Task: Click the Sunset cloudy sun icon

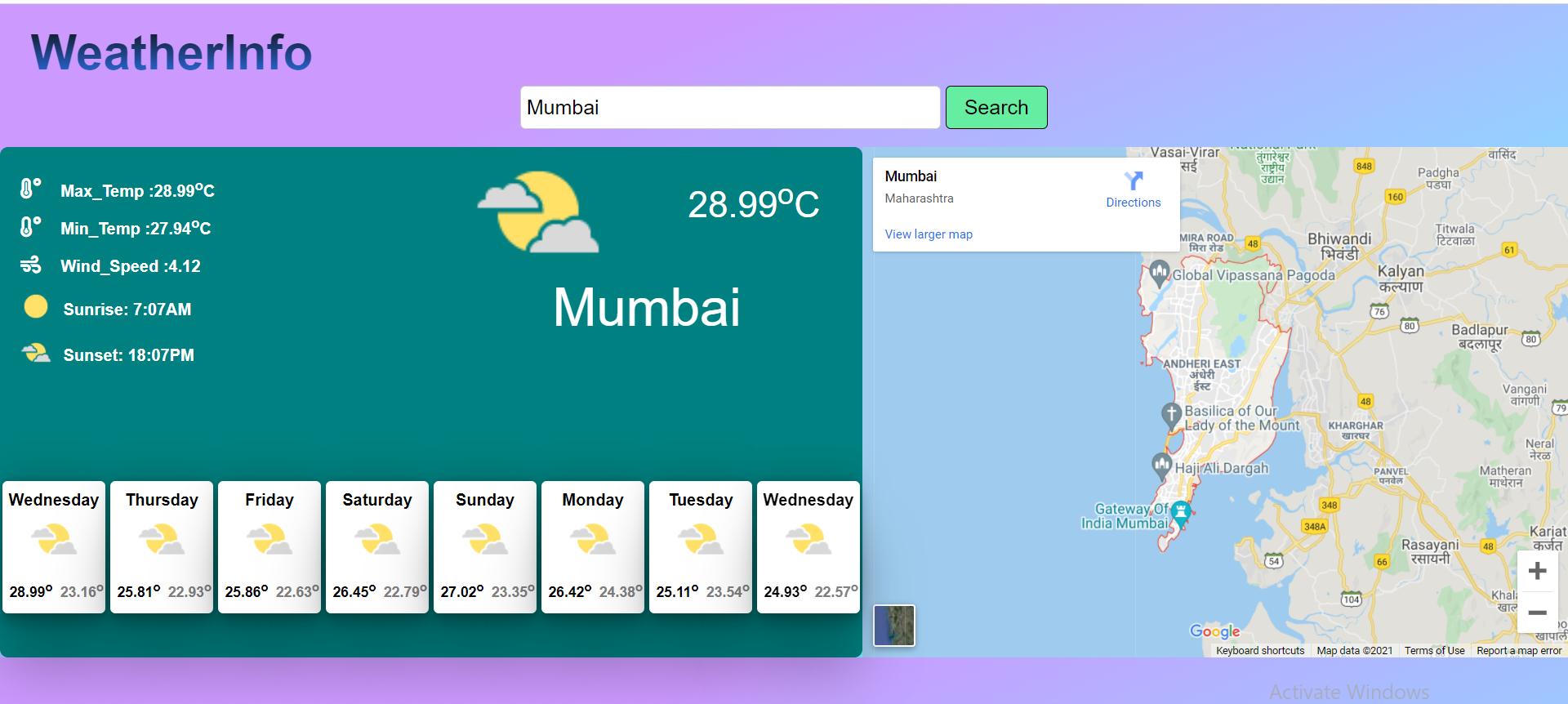Action: coord(36,353)
